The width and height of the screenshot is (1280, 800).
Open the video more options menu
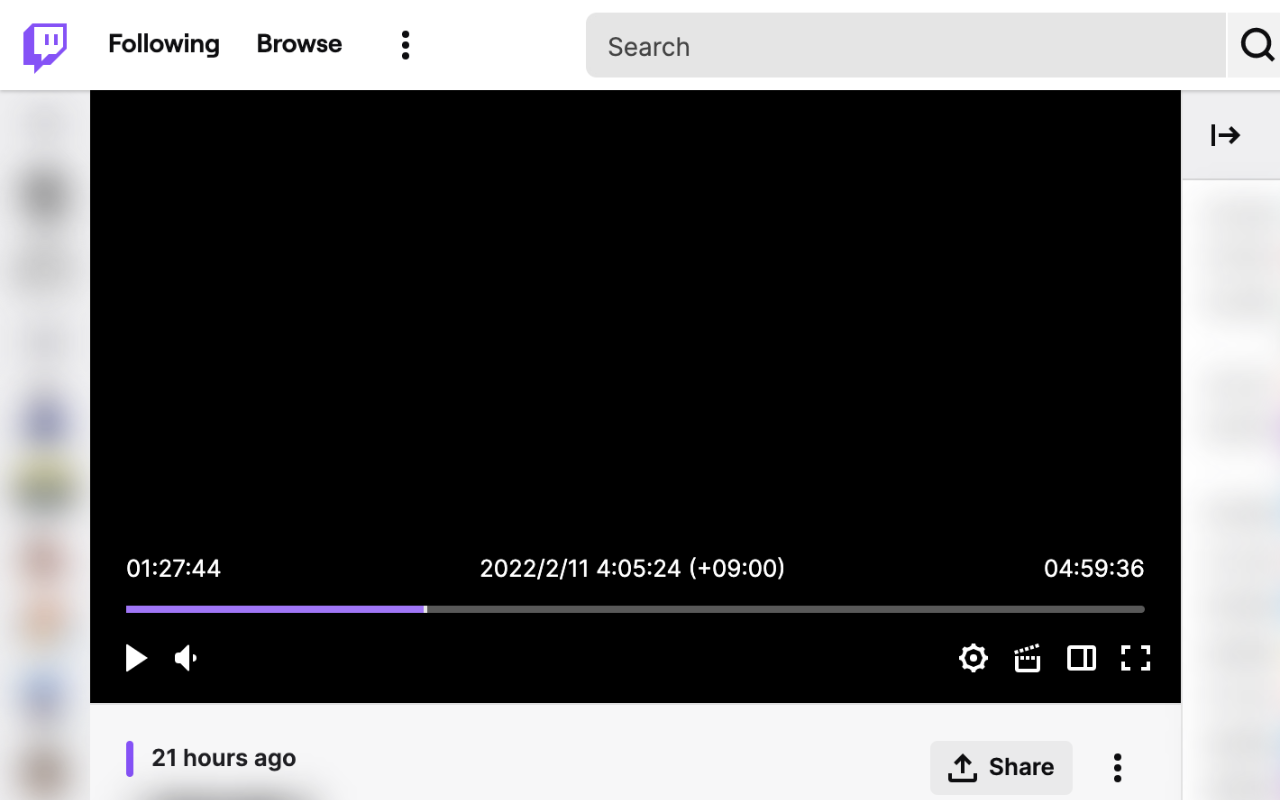coord(1117,767)
